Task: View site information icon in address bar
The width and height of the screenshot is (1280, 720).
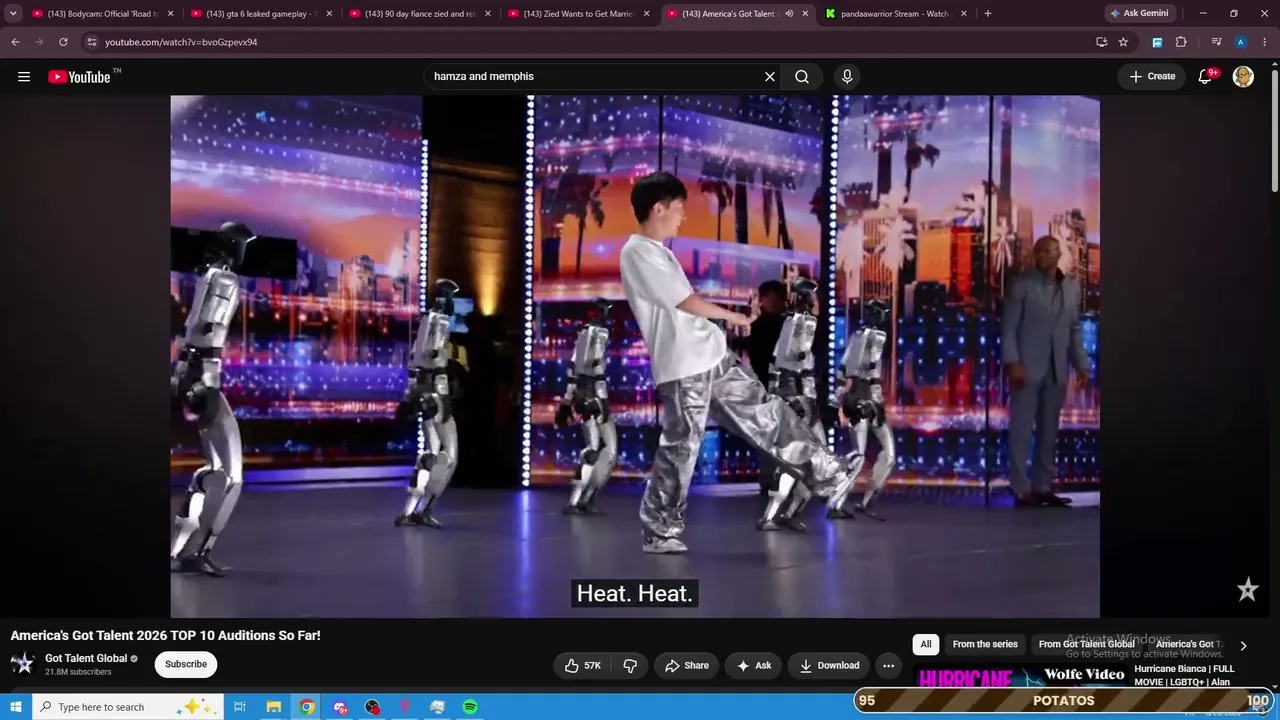Action: (x=91, y=42)
